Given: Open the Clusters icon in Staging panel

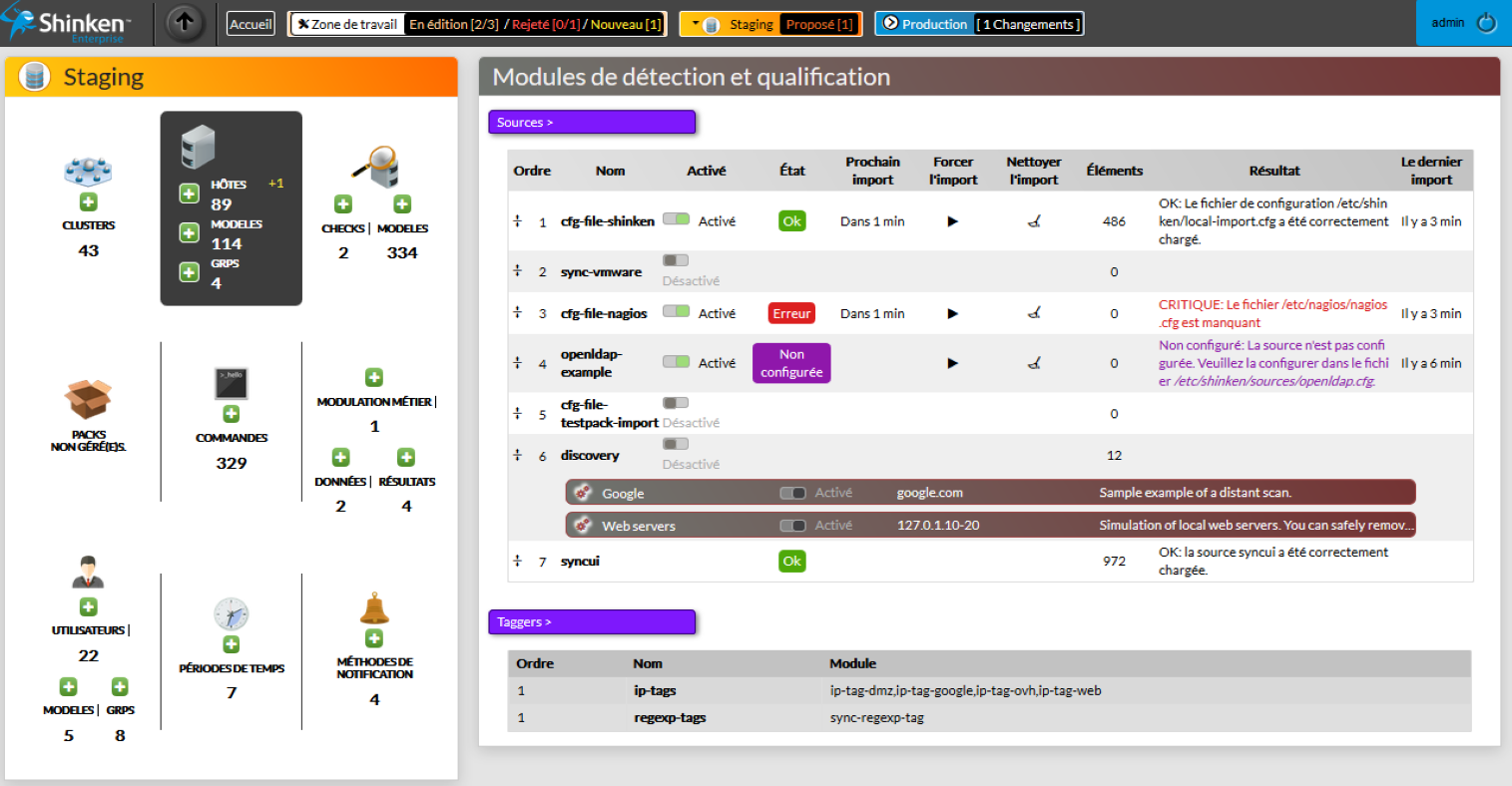Looking at the screenshot, I should point(88,170).
